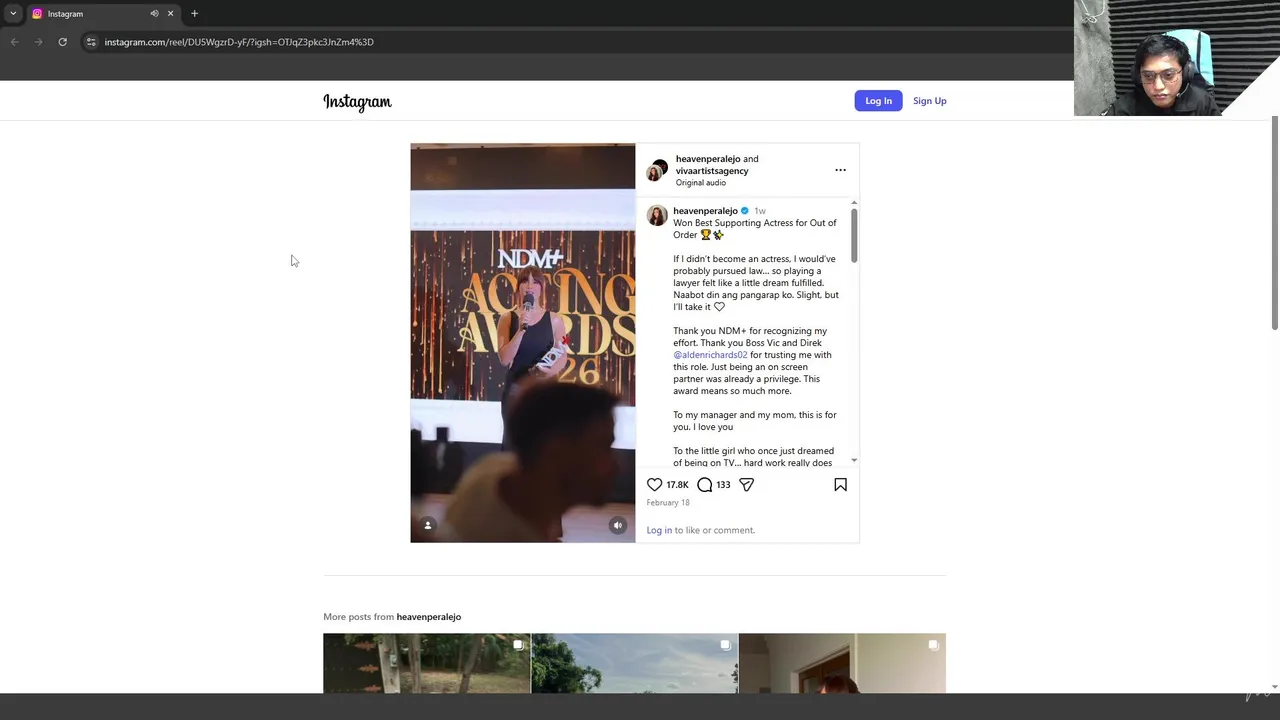Image resolution: width=1280 pixels, height=720 pixels.
Task: Go forward in browser history
Action: click(x=38, y=42)
